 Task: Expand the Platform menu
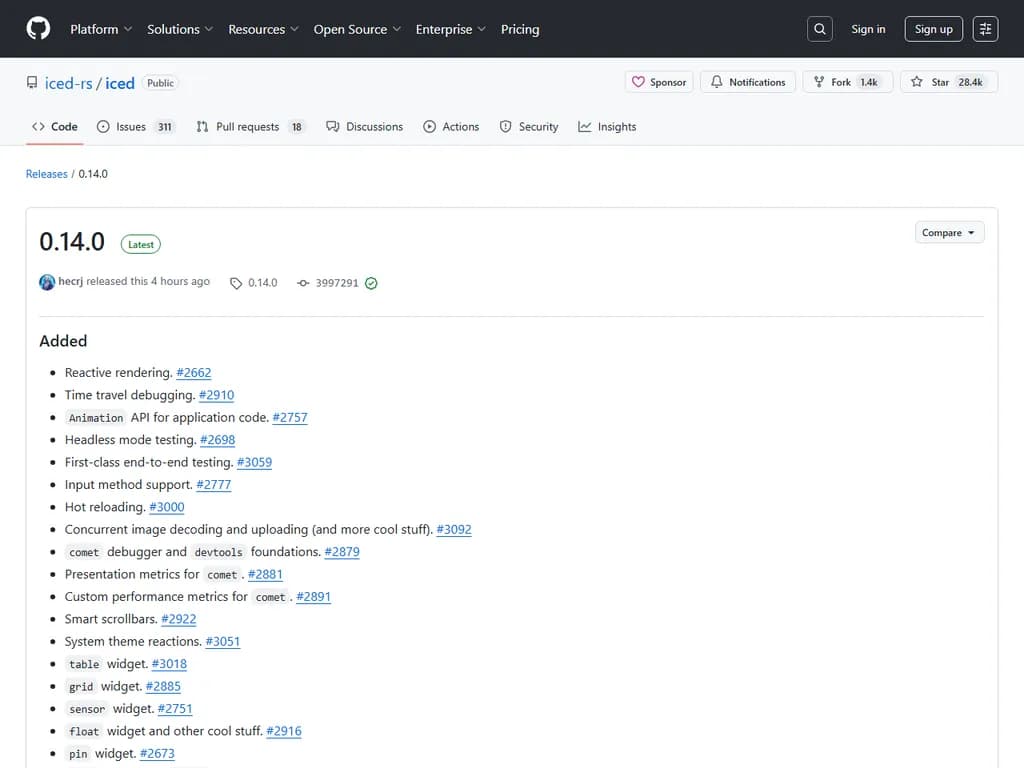click(100, 29)
